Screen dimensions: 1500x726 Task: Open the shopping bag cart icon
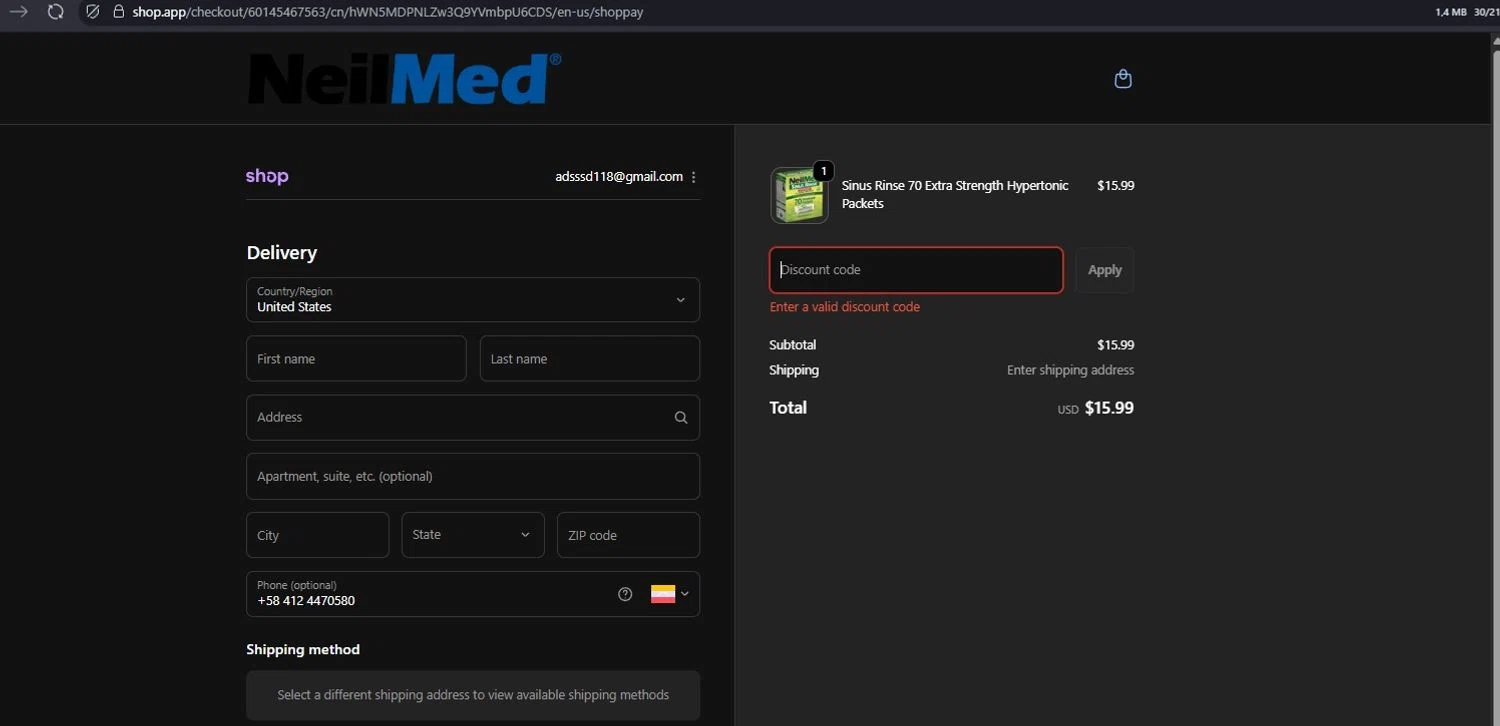(x=1123, y=79)
